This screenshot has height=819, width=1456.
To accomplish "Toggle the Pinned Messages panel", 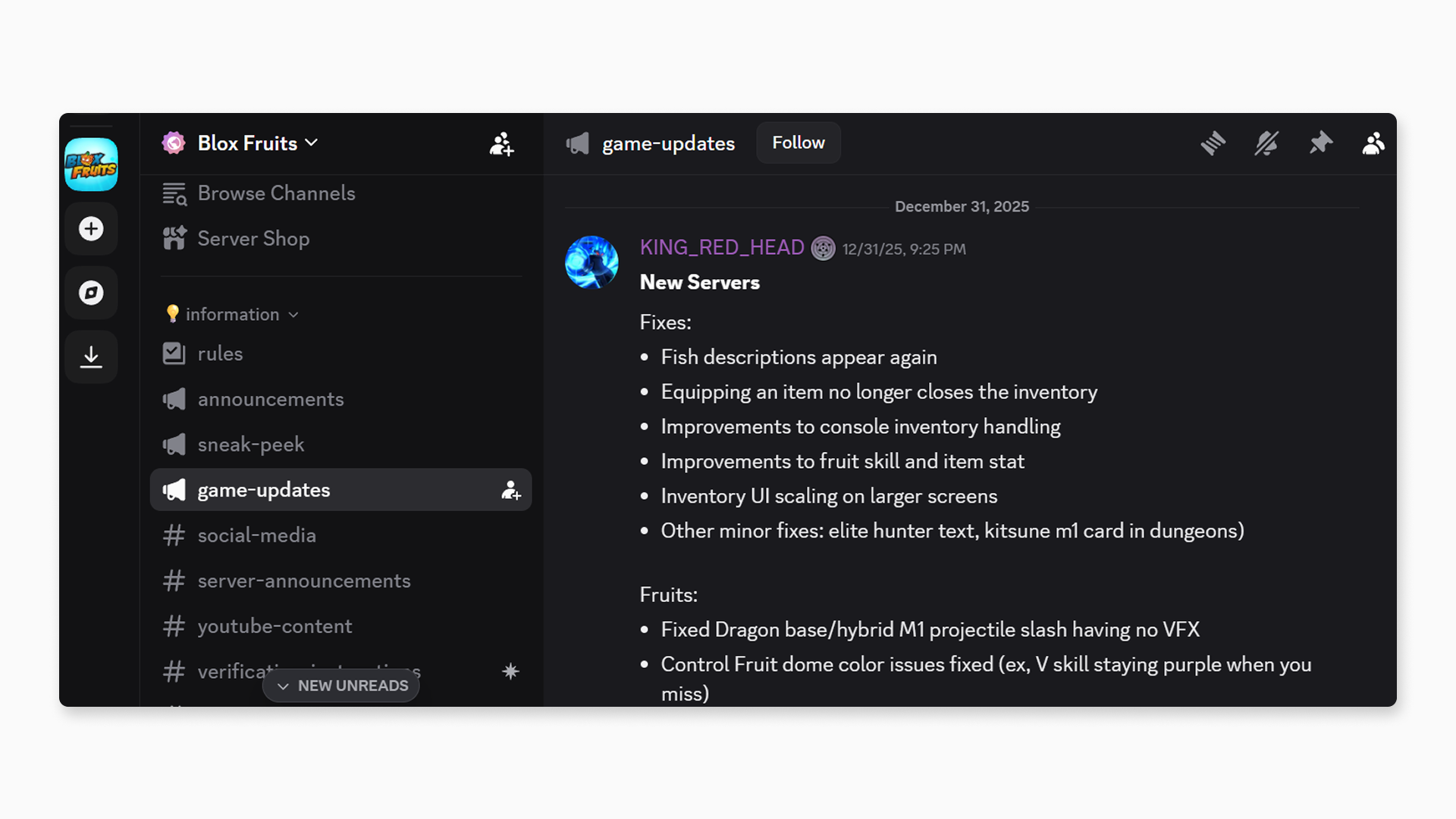I will [x=1321, y=143].
